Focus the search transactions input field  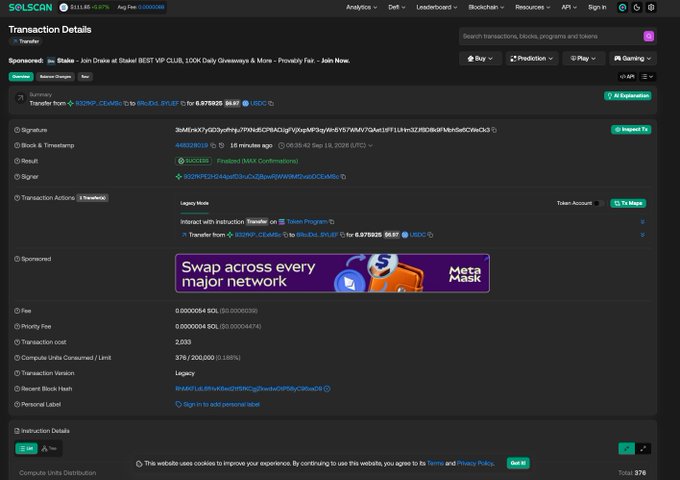pyautogui.click(x=551, y=36)
